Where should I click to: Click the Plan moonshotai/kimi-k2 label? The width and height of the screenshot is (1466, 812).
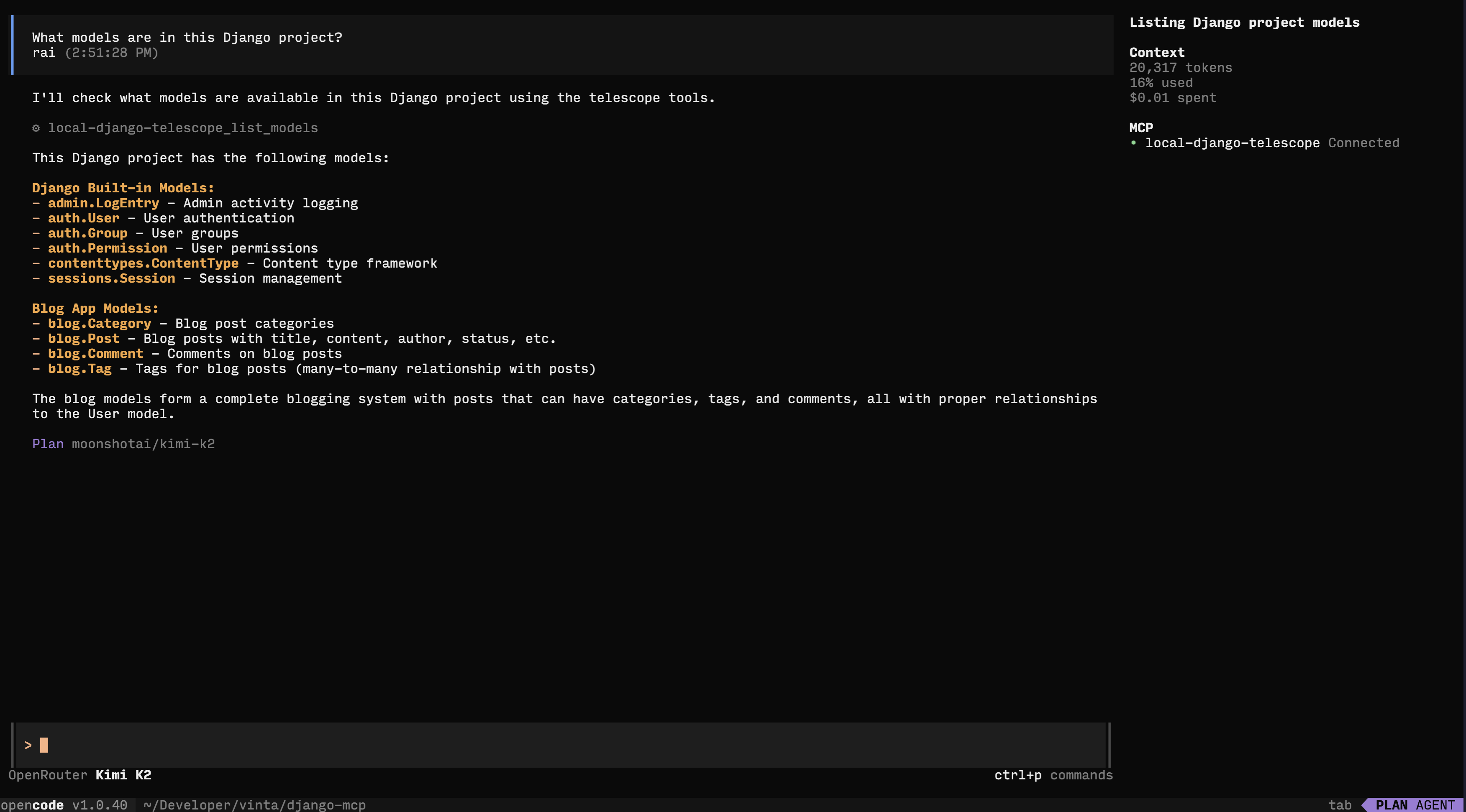(123, 444)
